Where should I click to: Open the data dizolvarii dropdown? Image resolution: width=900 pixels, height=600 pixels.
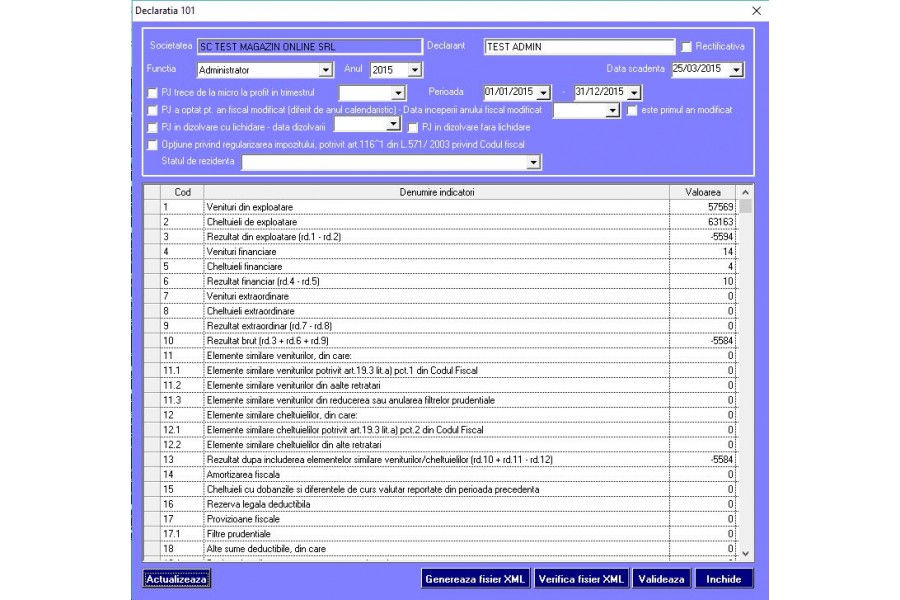pos(393,124)
